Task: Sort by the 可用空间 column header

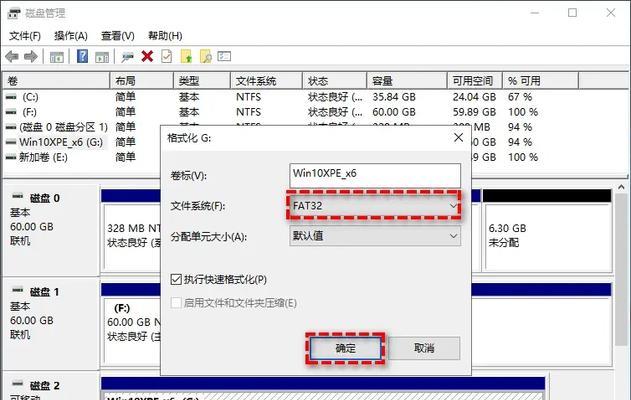Action: click(475, 81)
